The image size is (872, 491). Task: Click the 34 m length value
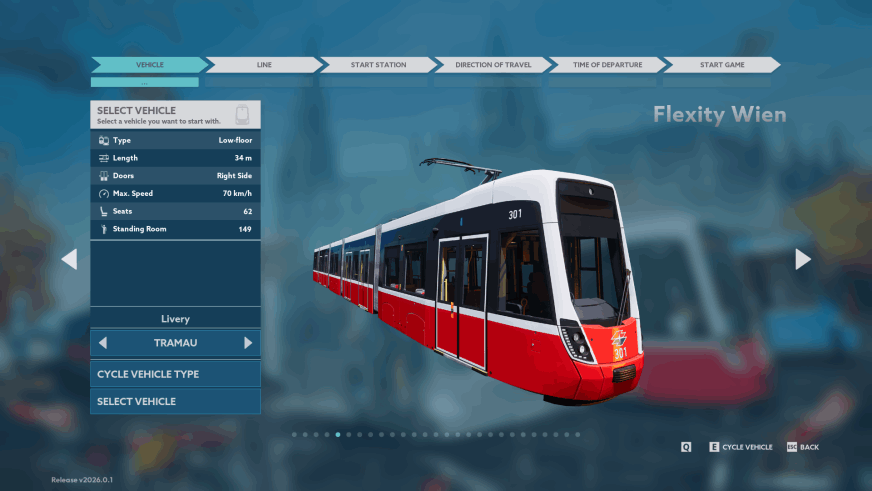click(243, 158)
